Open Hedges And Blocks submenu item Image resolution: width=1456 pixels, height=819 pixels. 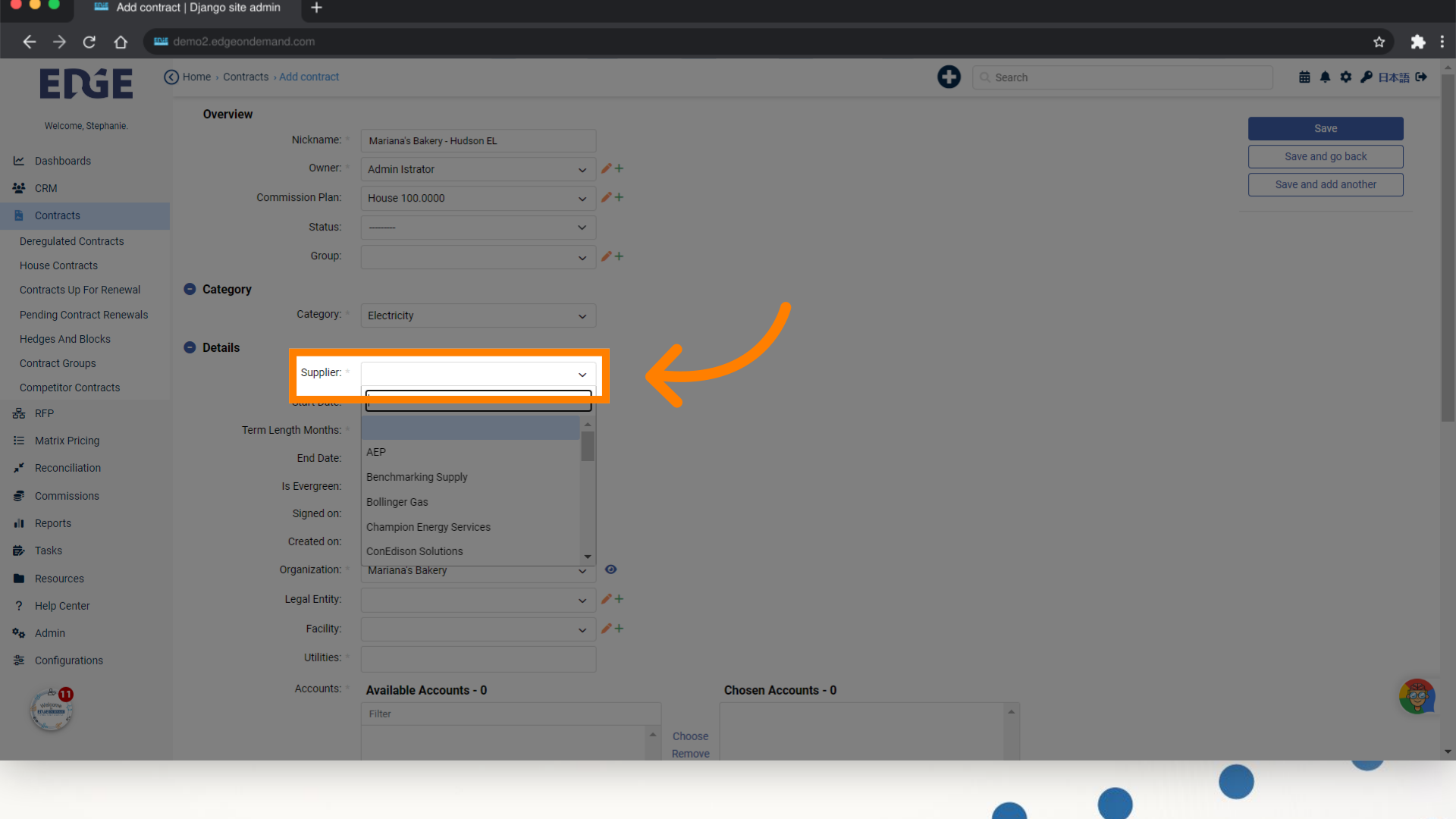click(65, 339)
